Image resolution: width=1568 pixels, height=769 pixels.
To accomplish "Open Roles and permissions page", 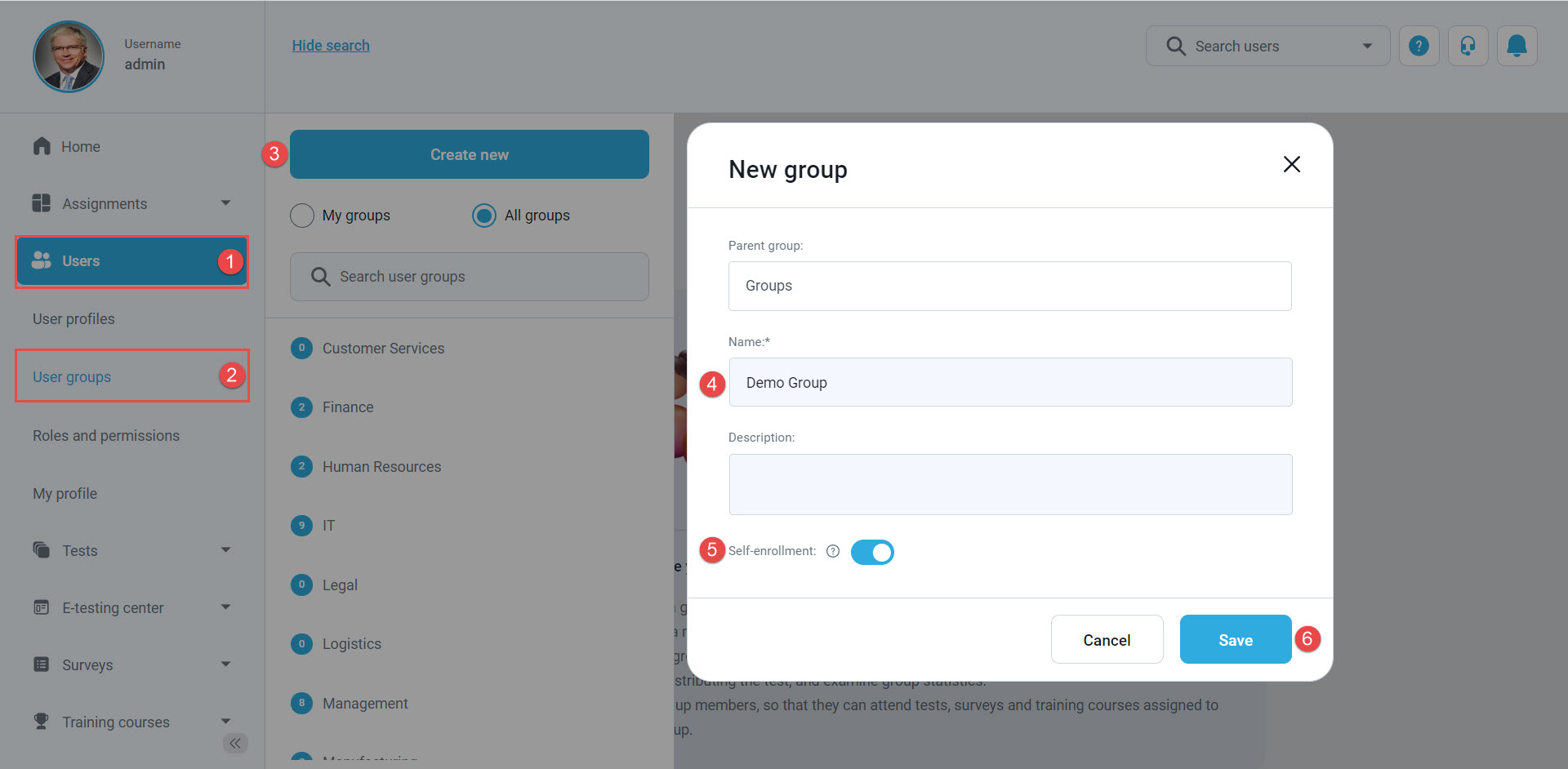I will (106, 436).
